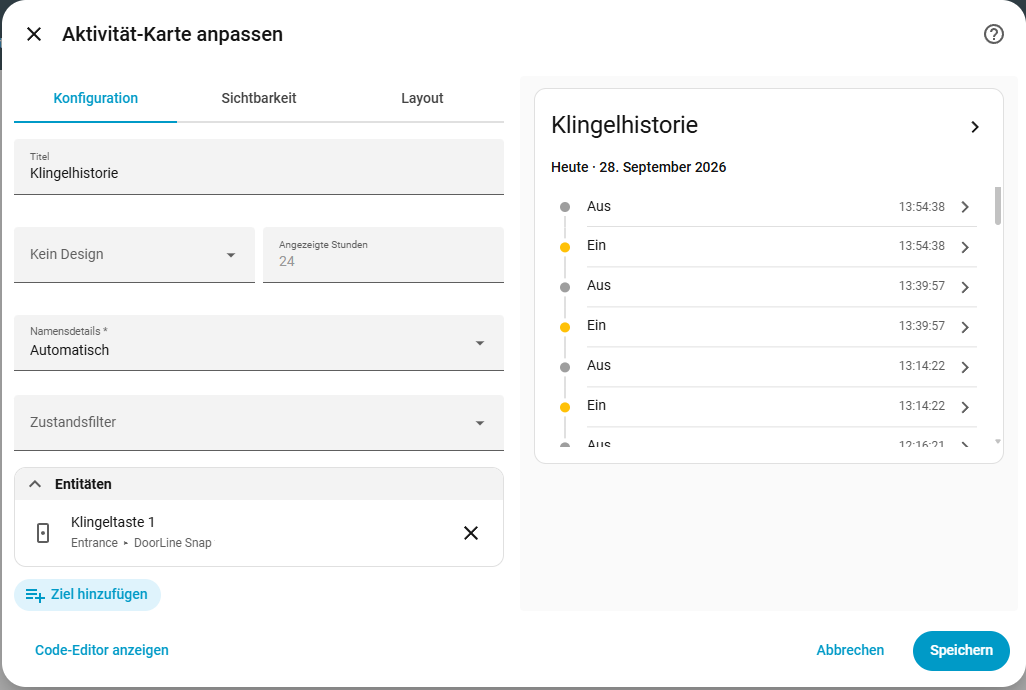Click the Titel input field
The height and width of the screenshot is (690, 1026).
click(259, 167)
